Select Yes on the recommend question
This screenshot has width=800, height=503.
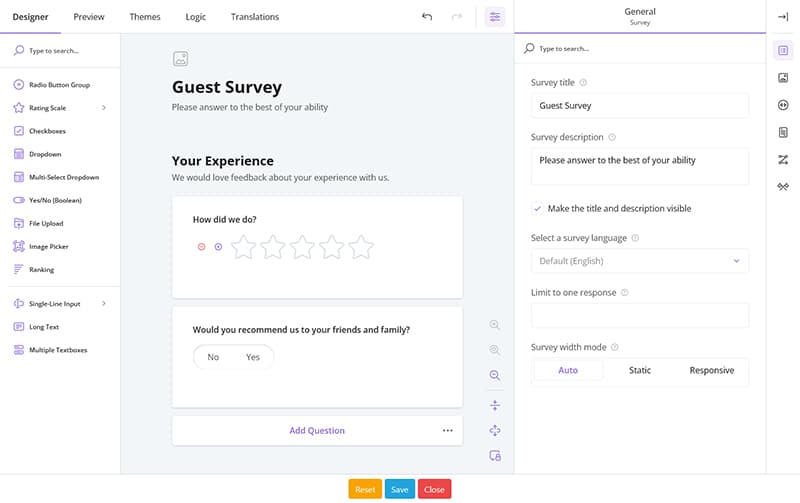tap(253, 357)
